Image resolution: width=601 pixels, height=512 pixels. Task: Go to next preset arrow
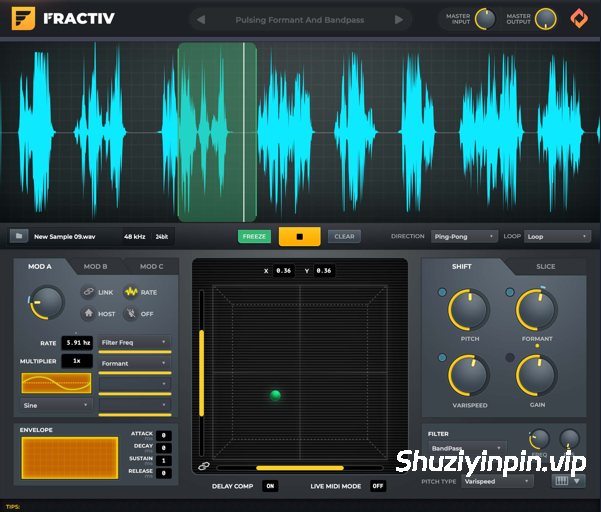click(x=399, y=20)
